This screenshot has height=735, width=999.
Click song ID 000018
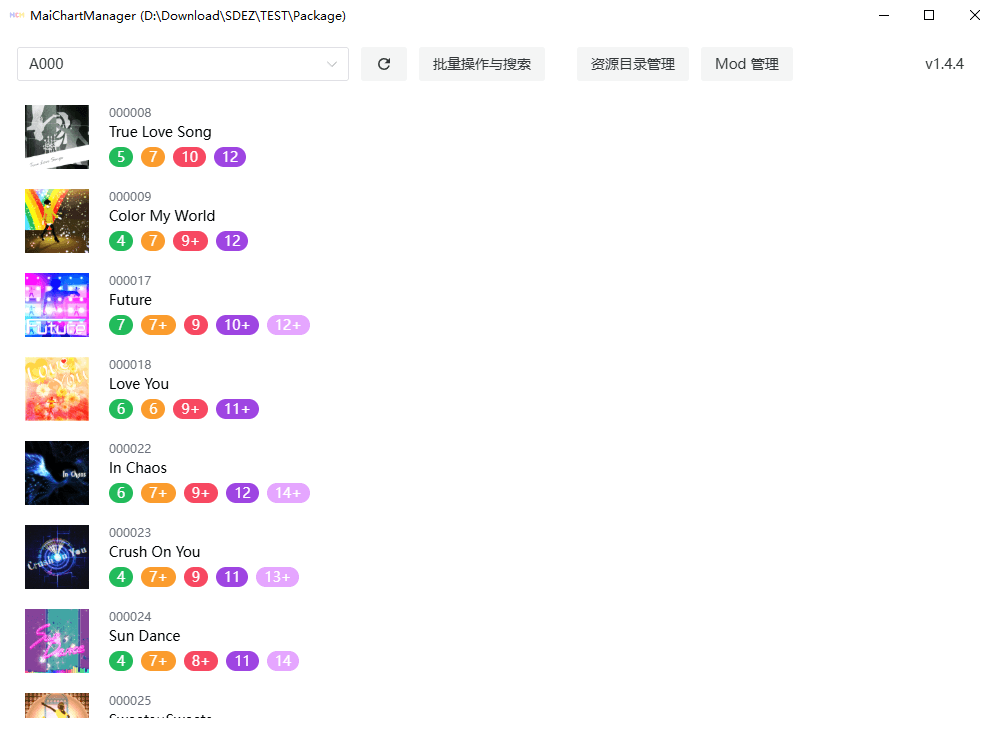(x=130, y=365)
